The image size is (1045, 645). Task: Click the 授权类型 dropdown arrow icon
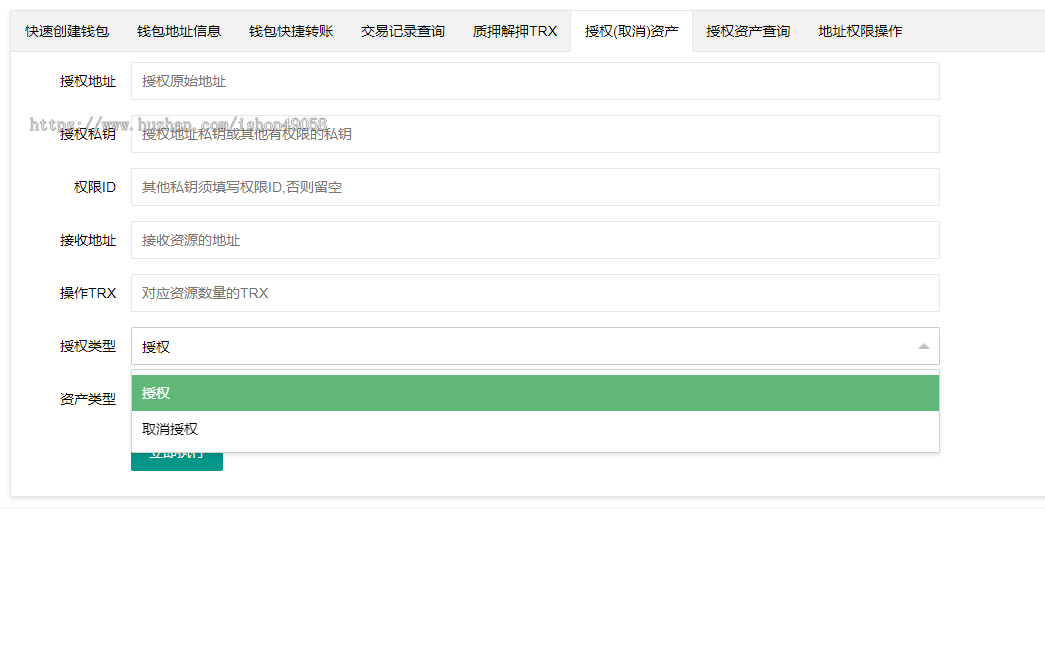(x=924, y=346)
